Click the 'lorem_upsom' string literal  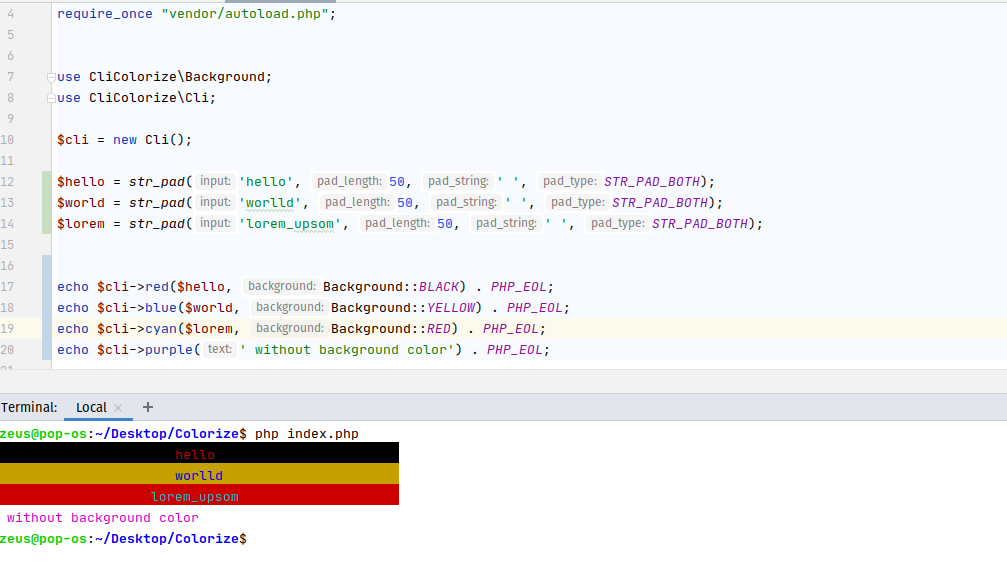click(x=290, y=223)
